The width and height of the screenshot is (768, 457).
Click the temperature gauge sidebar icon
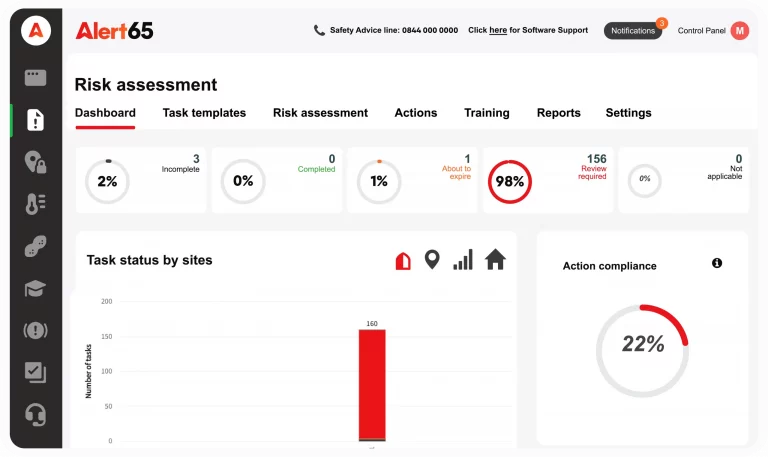pyautogui.click(x=36, y=204)
